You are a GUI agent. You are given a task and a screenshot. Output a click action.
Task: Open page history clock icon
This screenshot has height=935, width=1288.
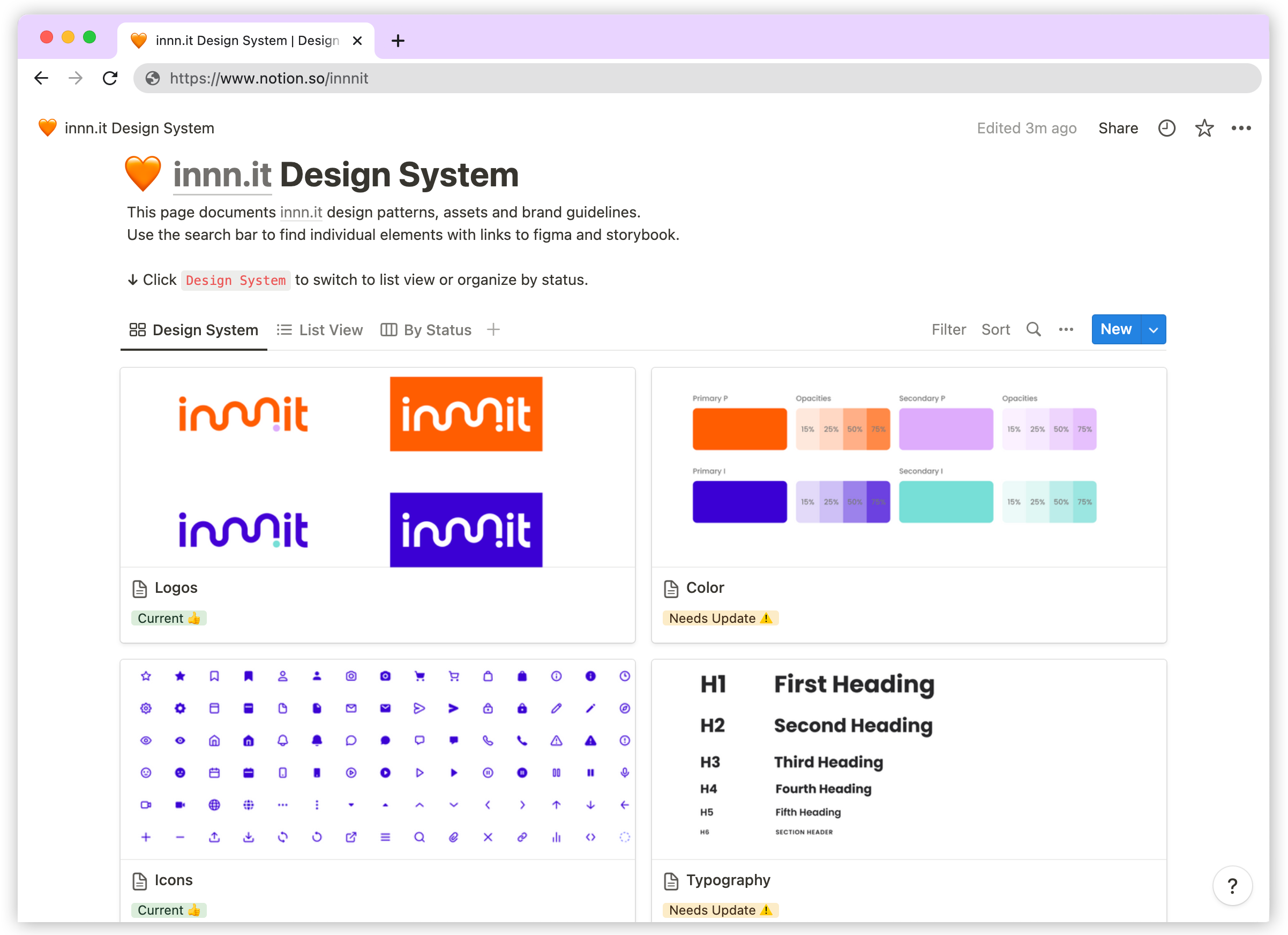tap(1166, 129)
